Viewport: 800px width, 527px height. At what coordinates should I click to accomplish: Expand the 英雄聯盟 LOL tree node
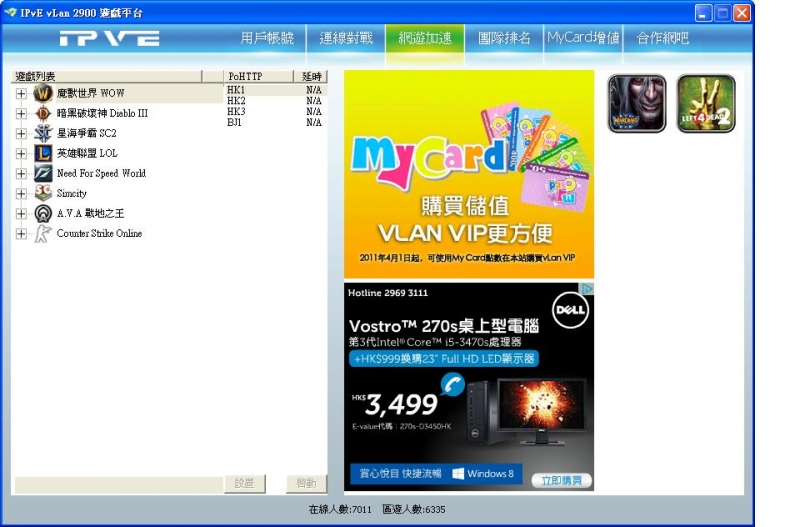21,154
